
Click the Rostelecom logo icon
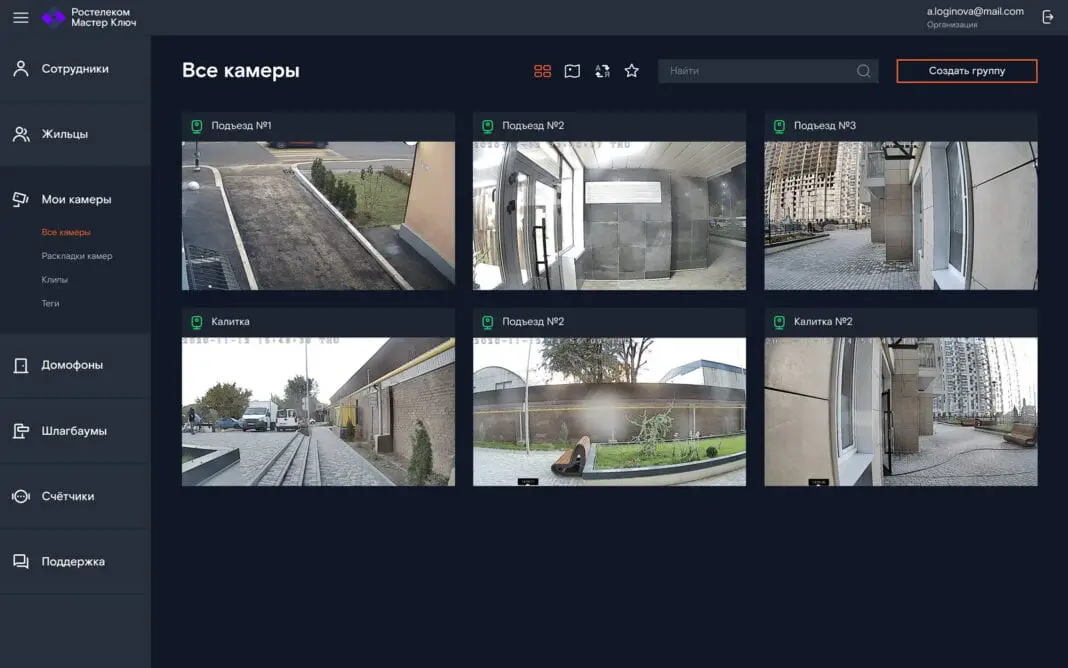pyautogui.click(x=53, y=17)
